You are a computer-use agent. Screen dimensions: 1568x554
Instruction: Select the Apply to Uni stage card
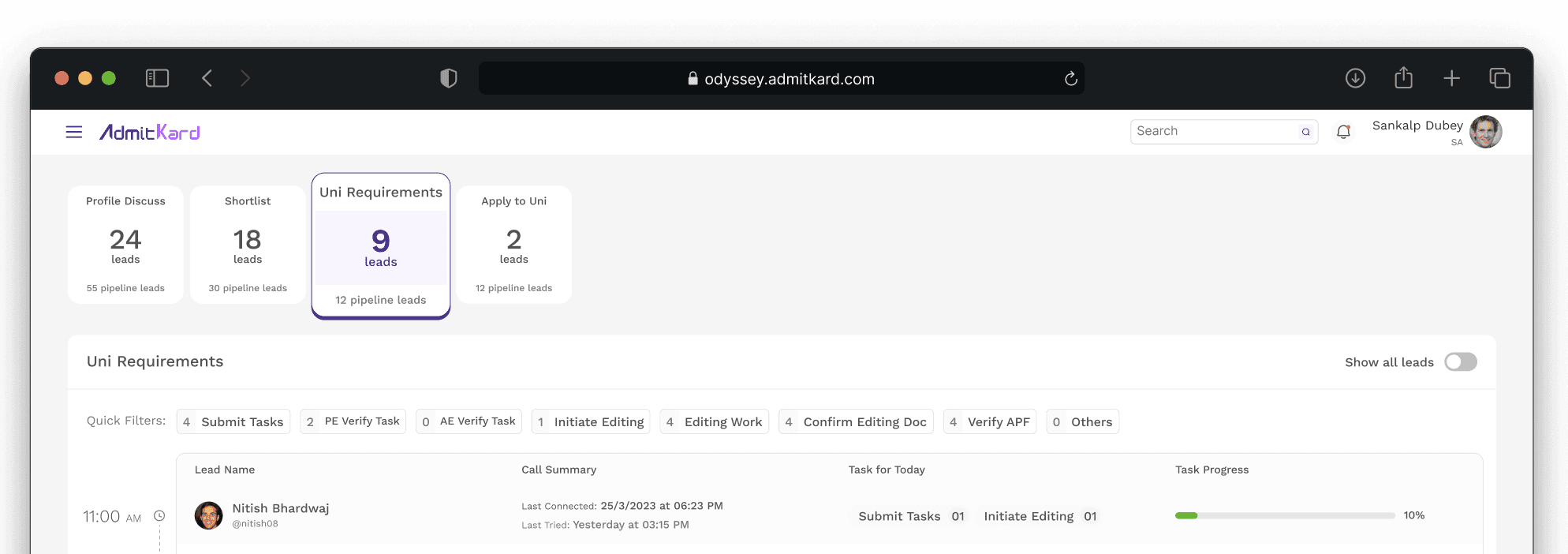pos(514,245)
